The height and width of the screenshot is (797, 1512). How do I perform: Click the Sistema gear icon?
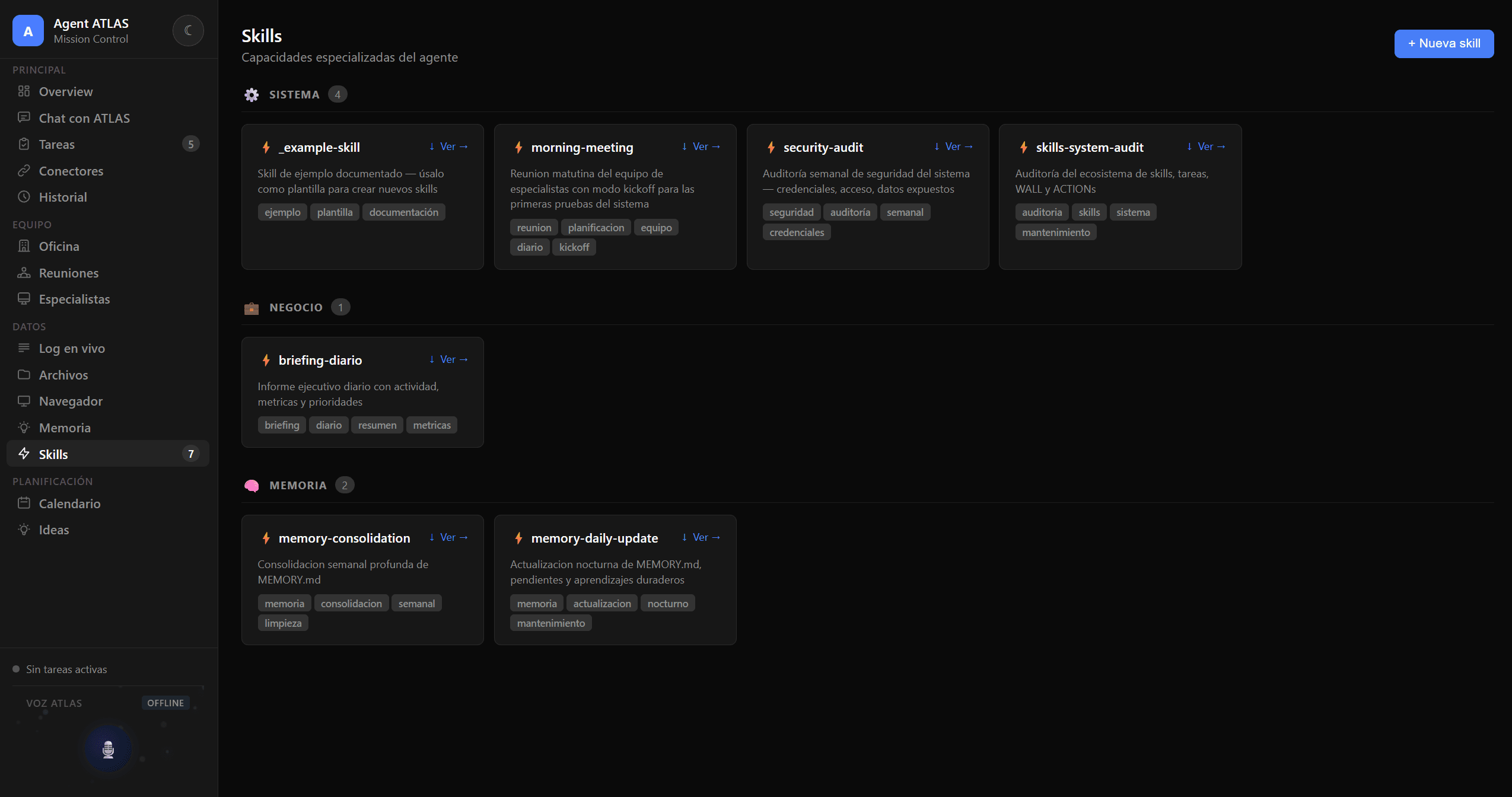click(252, 94)
